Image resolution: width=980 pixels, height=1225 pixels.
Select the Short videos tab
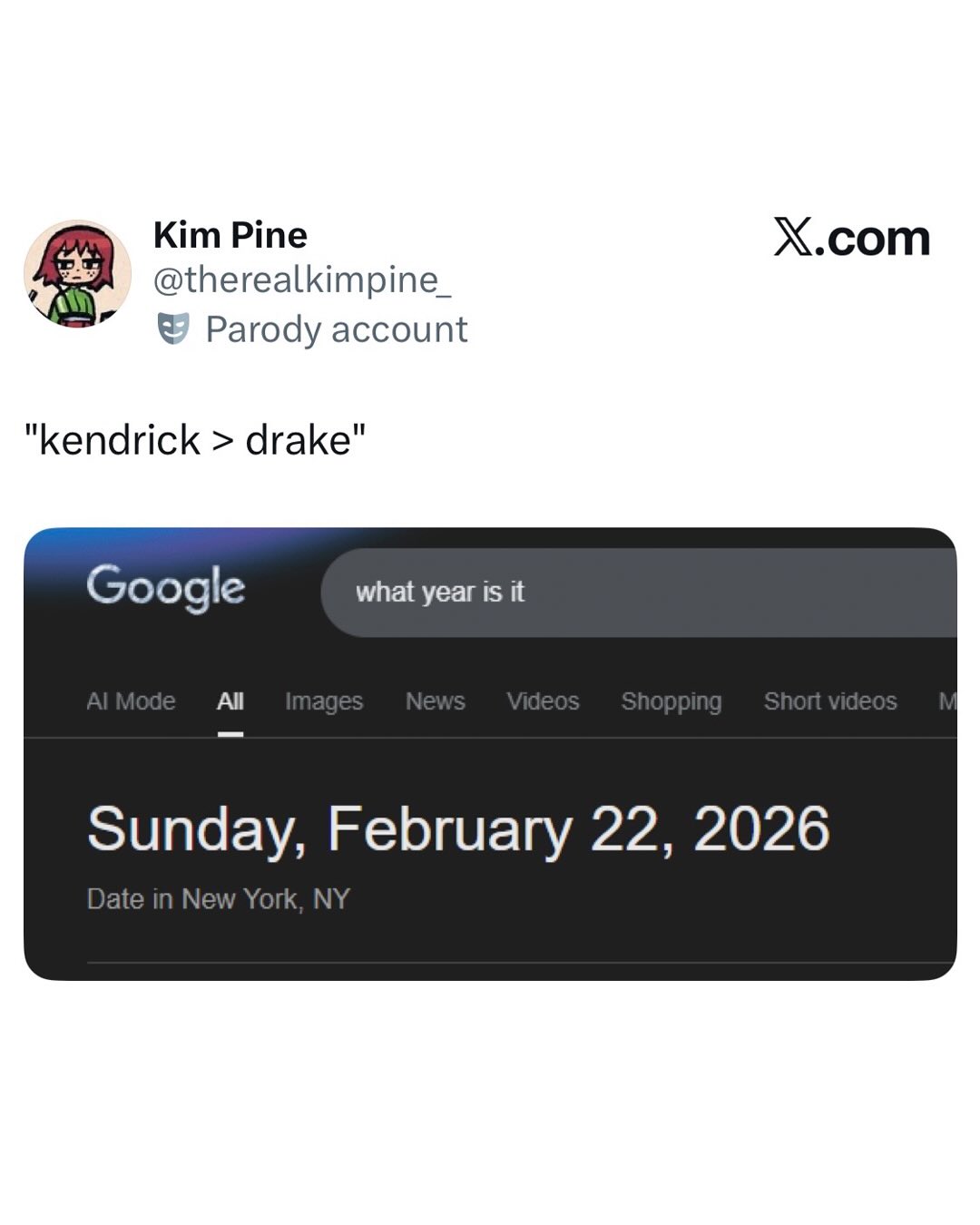pos(830,701)
